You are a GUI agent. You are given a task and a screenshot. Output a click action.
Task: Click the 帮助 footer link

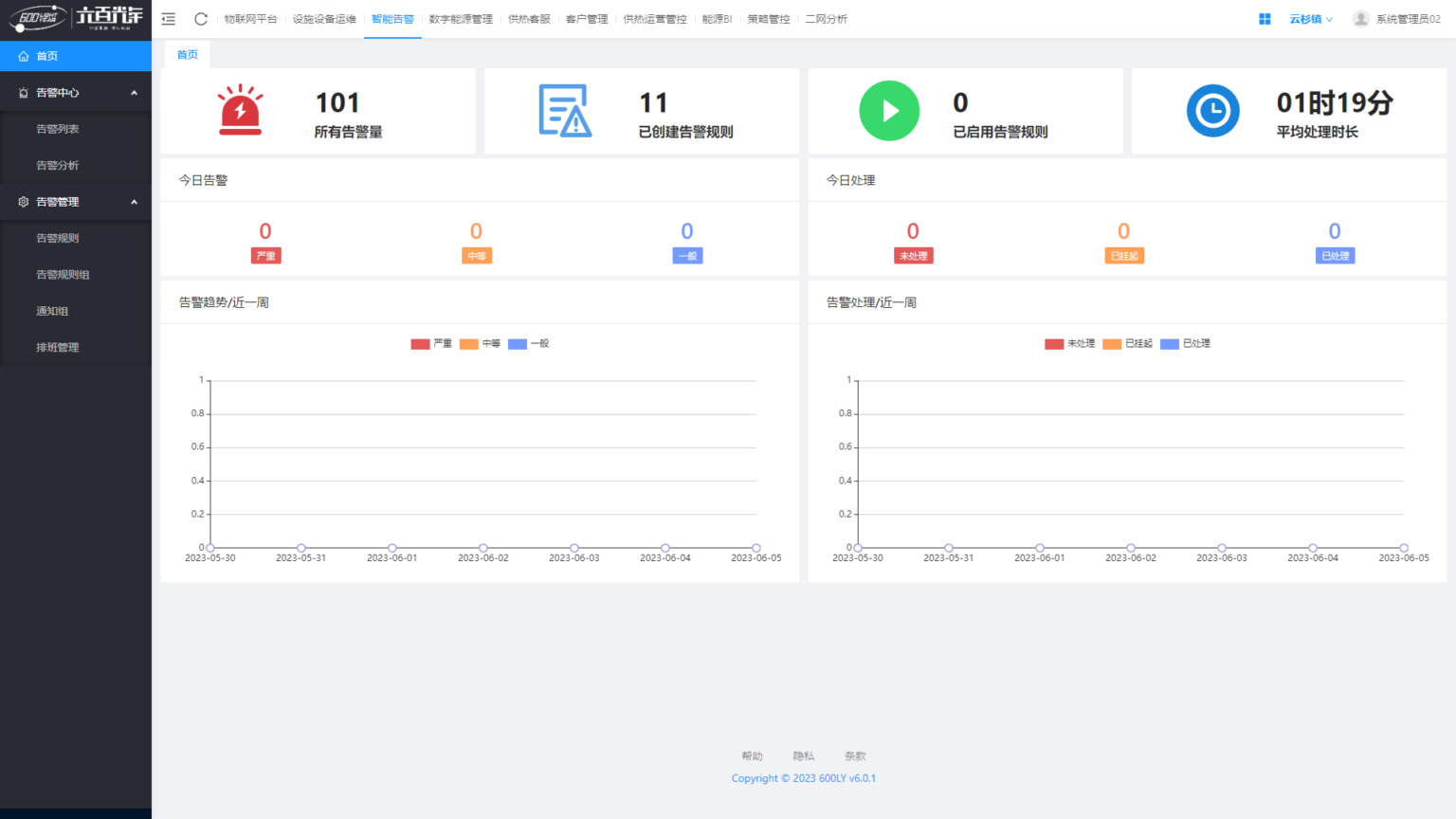tap(752, 756)
